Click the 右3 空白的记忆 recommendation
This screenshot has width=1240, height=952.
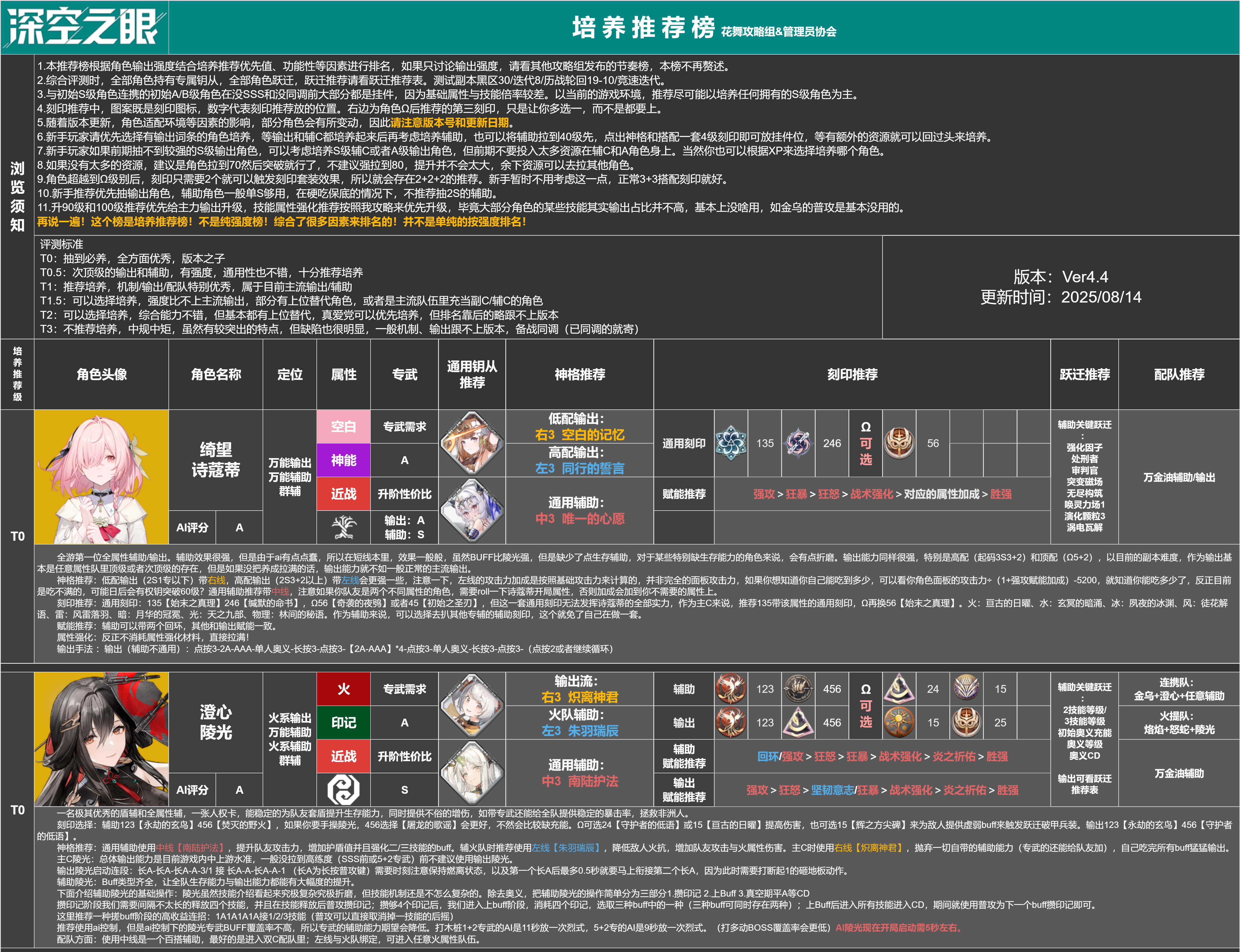tap(579, 435)
